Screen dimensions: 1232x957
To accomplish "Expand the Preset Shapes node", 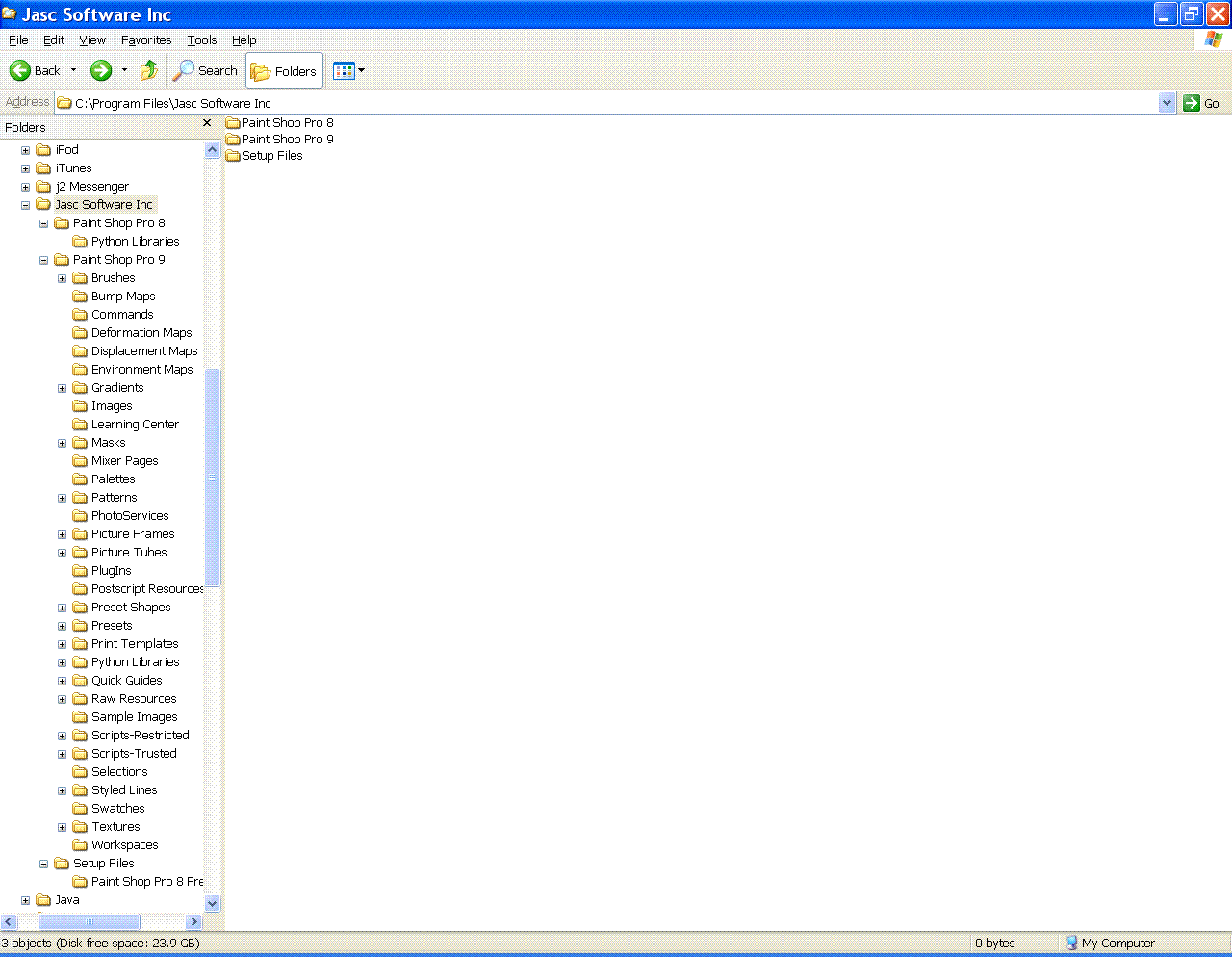I will coord(63,608).
